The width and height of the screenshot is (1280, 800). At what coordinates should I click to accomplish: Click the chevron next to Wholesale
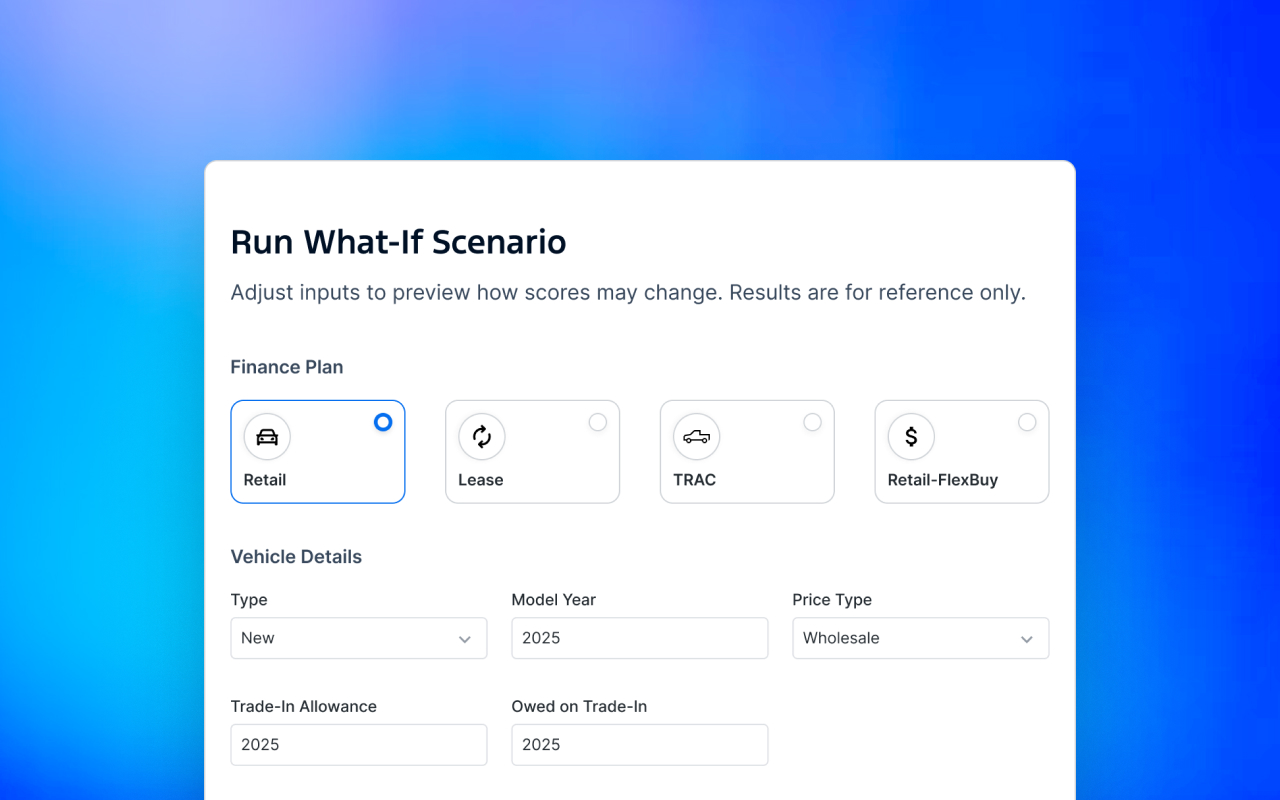1027,639
